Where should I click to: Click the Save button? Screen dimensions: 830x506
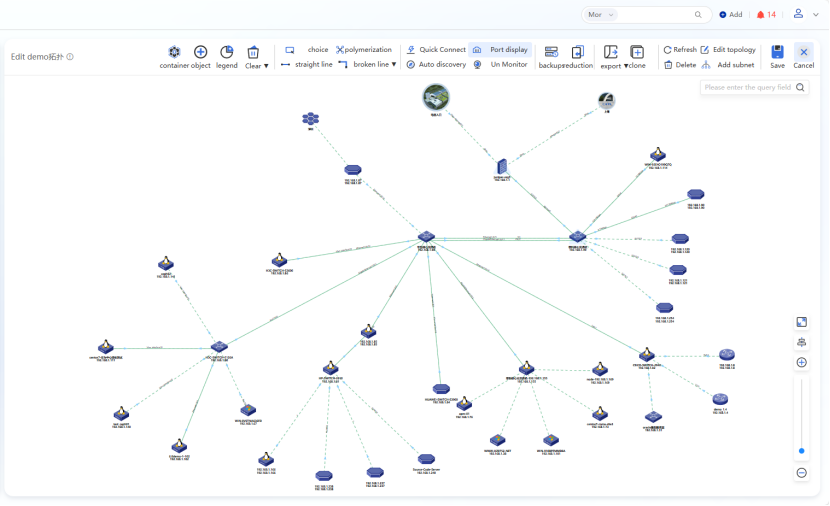777,56
